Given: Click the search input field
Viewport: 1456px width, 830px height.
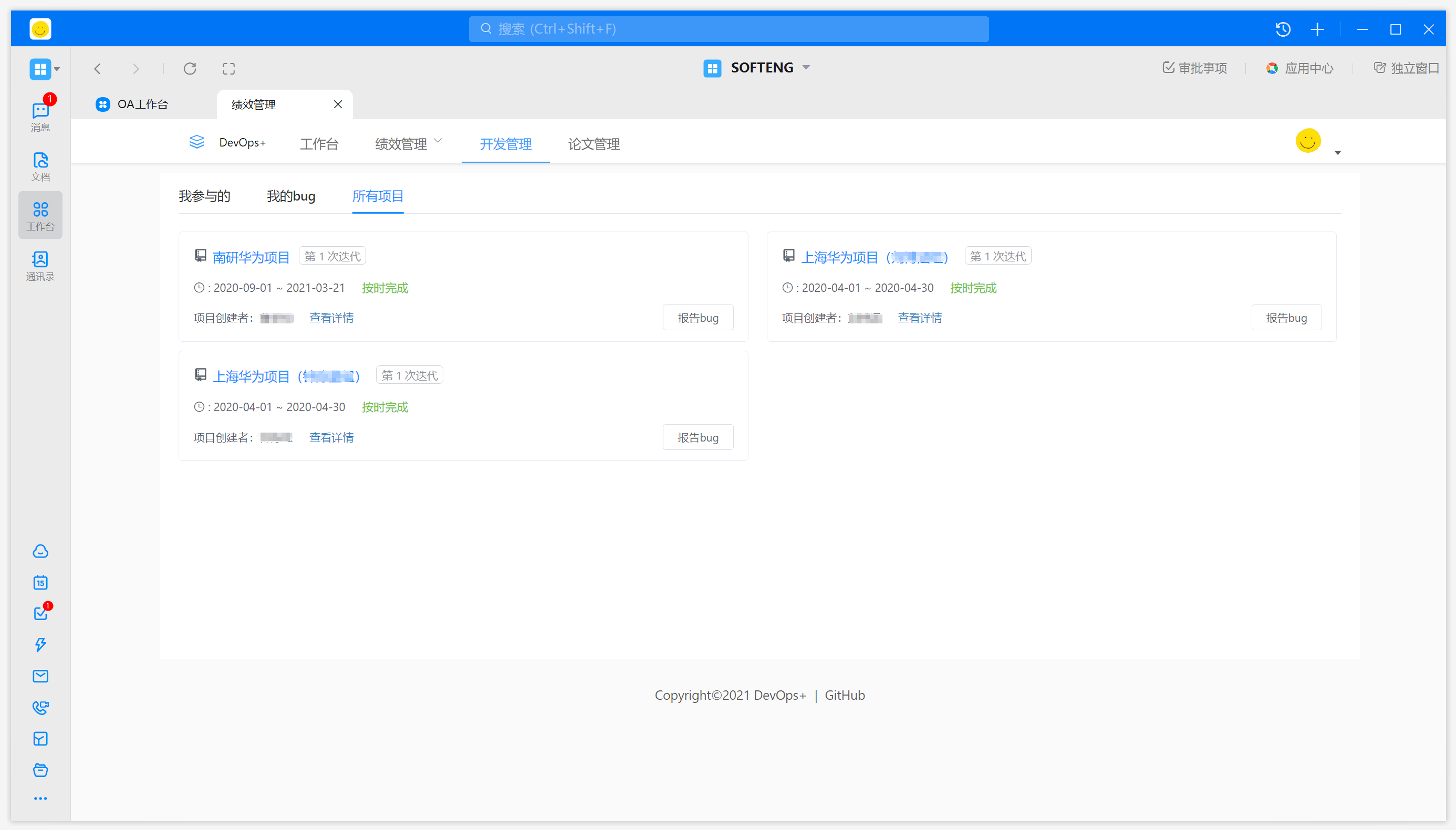Looking at the screenshot, I should (729, 29).
